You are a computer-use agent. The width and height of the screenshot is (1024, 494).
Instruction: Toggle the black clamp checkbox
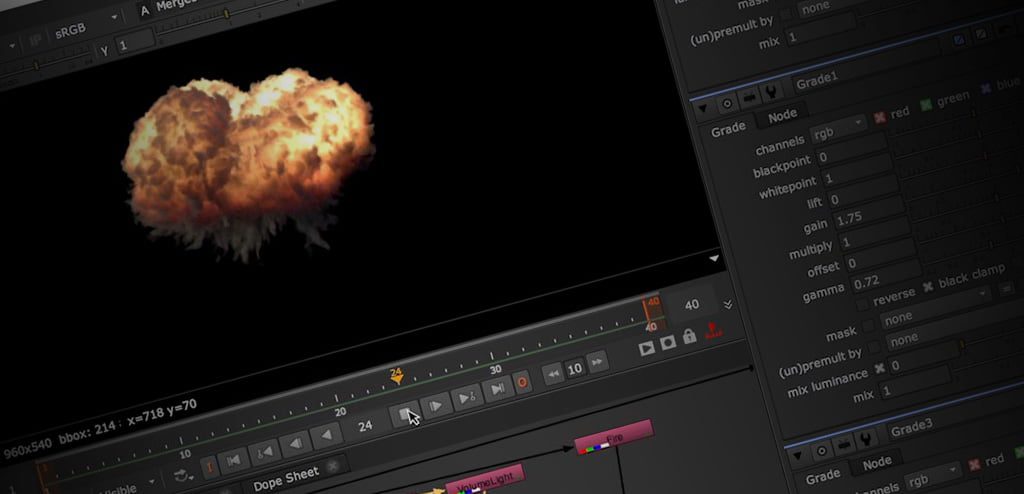tap(928, 286)
